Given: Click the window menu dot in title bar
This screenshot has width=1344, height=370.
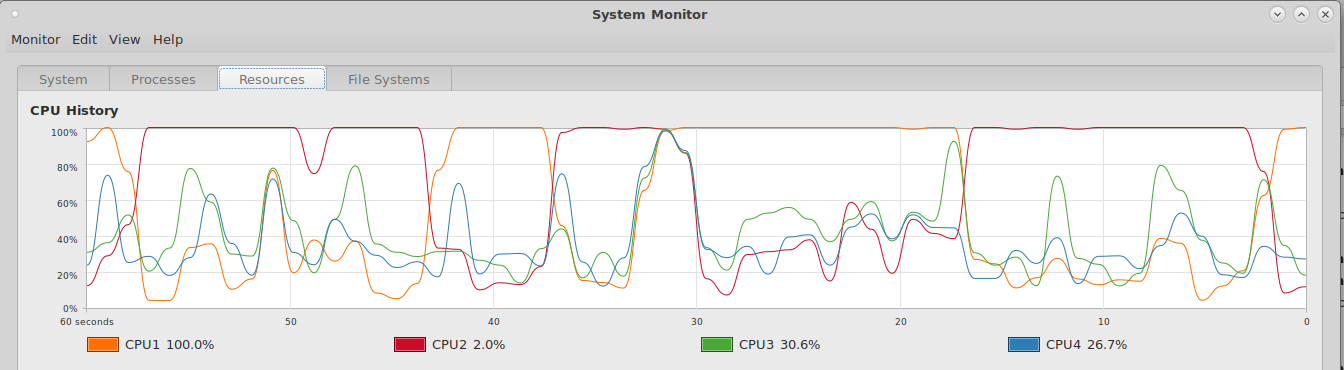Looking at the screenshot, I should click(x=15, y=14).
